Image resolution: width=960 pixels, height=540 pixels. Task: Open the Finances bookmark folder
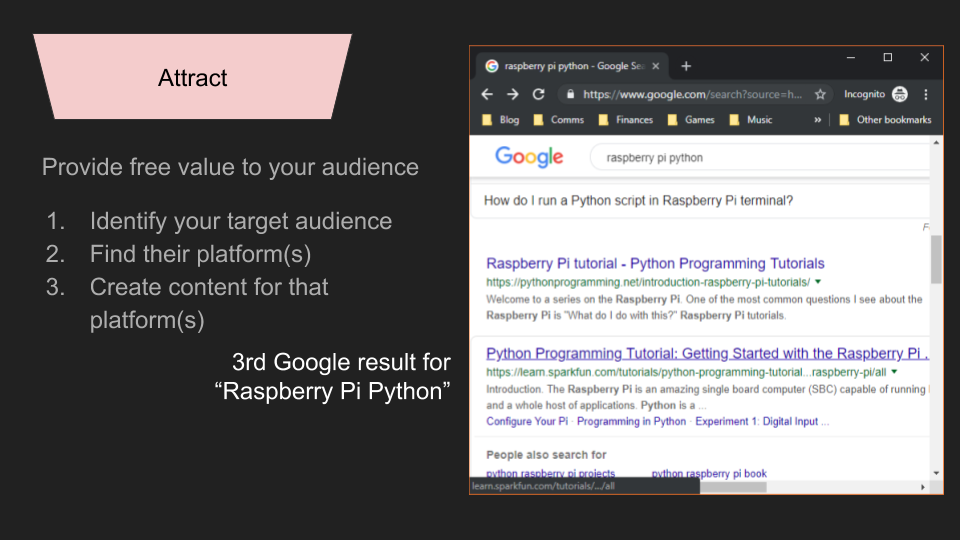pyautogui.click(x=626, y=120)
